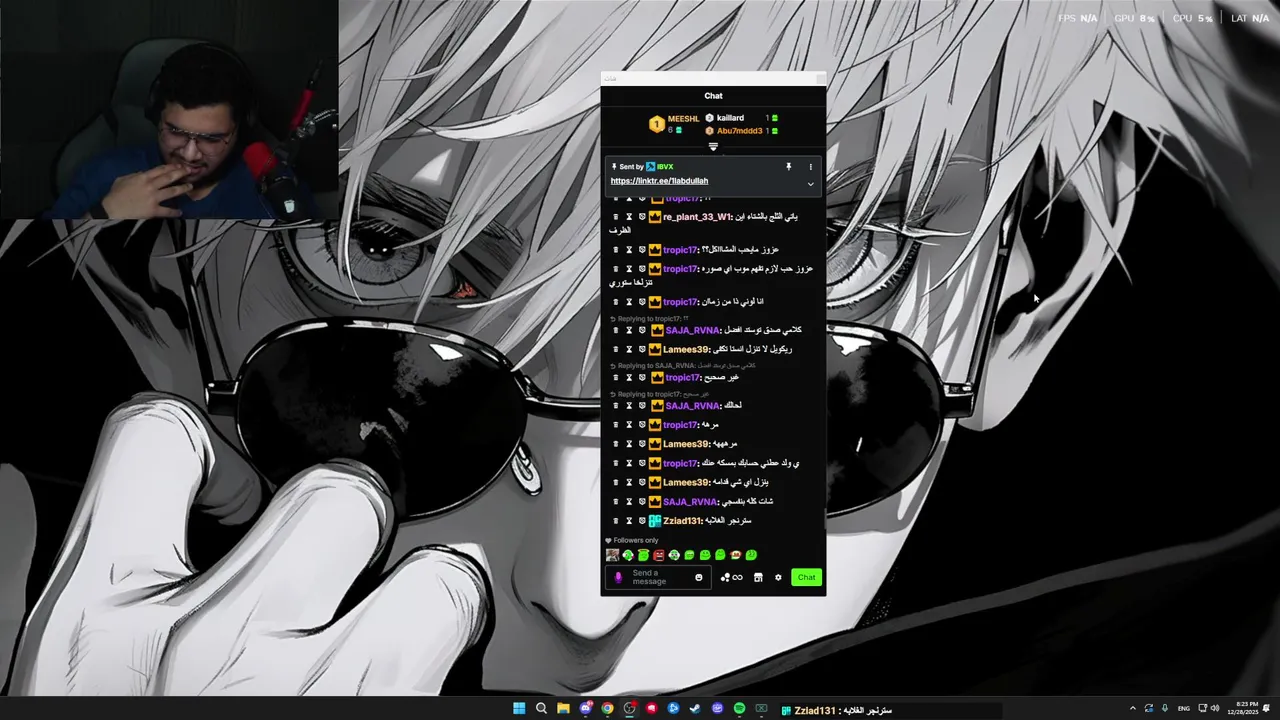This screenshot has width=1280, height=720.
Task: Ban re_plant_33_W1 via the shield icon
Action: [x=642, y=217]
